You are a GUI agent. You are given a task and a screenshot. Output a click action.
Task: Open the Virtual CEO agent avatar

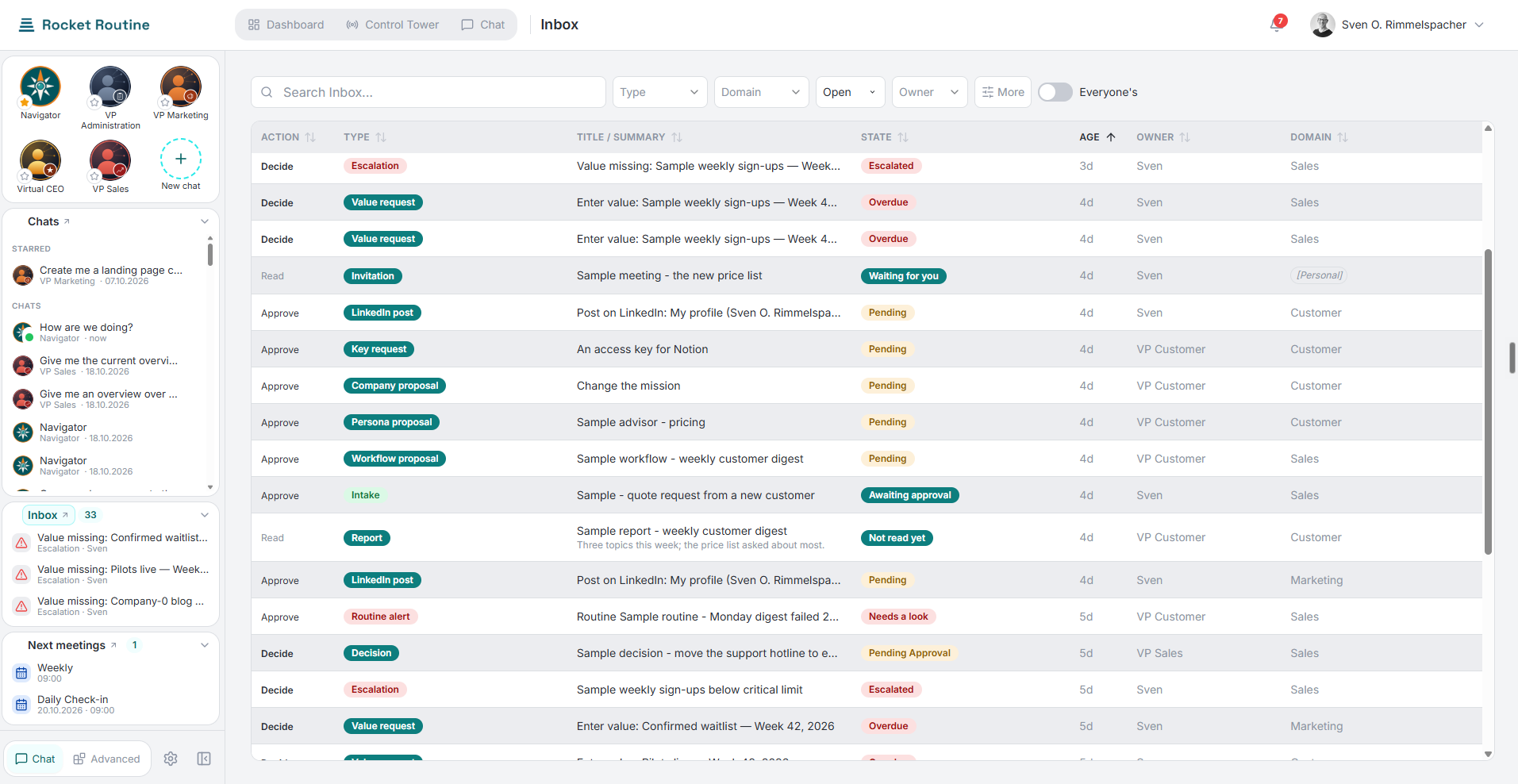(x=40, y=160)
